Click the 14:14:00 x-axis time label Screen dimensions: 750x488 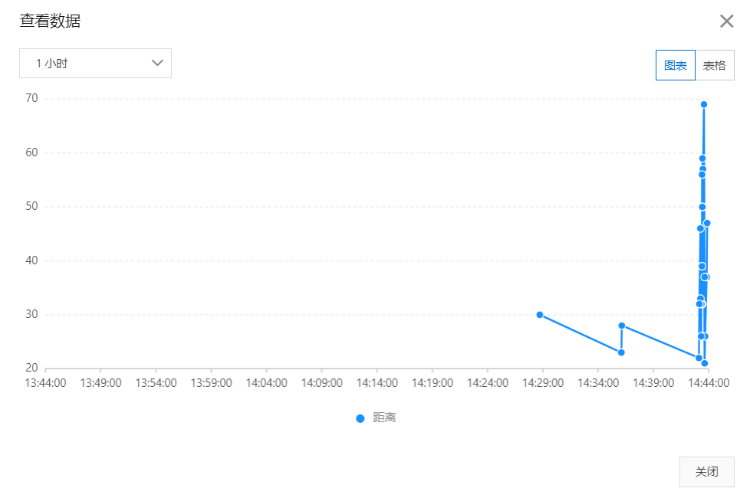(376, 382)
